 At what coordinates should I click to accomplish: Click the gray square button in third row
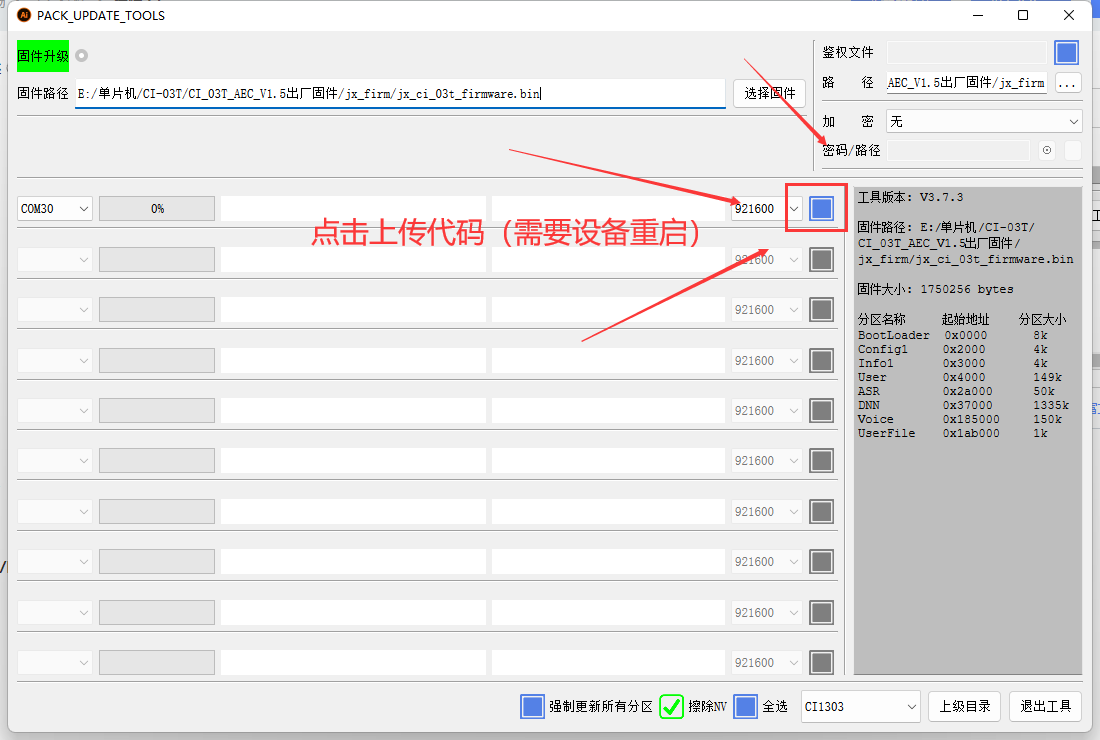[x=821, y=310]
